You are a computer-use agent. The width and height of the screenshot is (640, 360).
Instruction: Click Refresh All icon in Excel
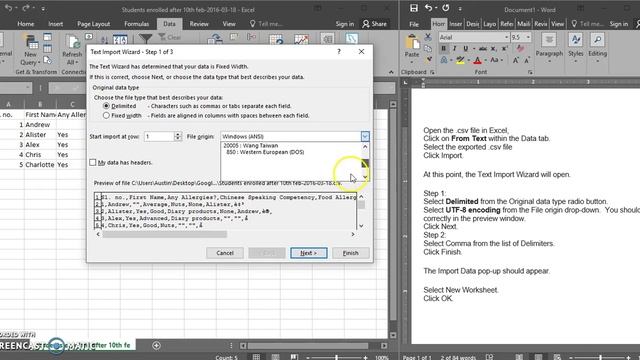pyautogui.click(x=72, y=42)
